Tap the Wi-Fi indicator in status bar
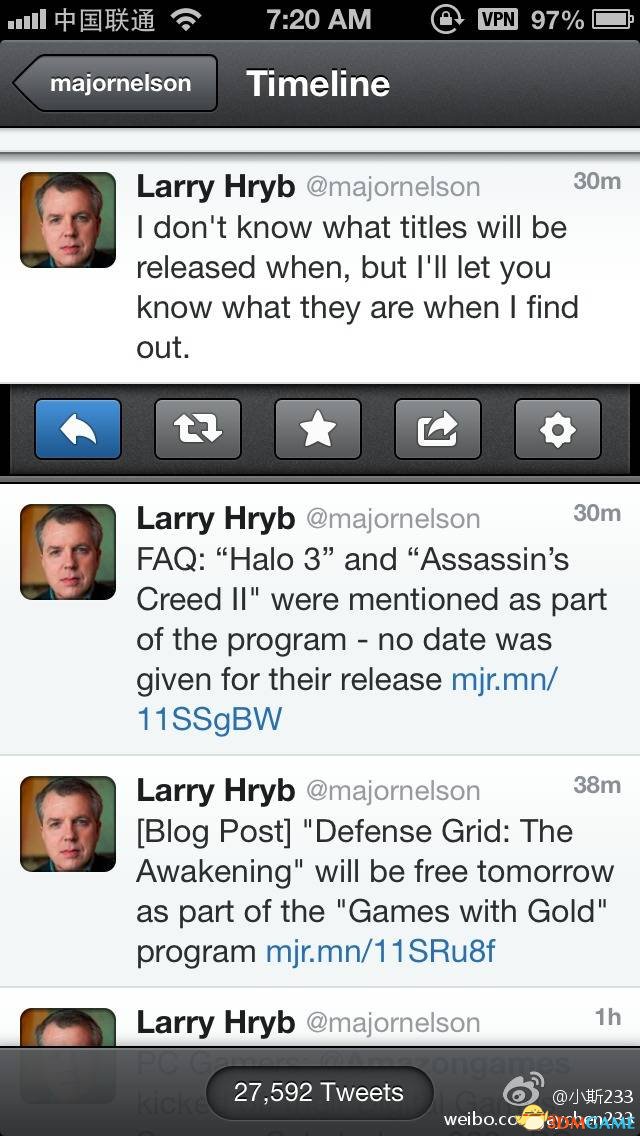The height and width of the screenshot is (1136, 640). pos(187,20)
